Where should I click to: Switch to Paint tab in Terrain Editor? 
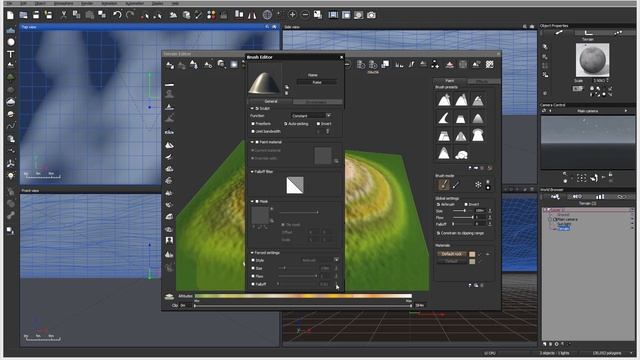(449, 81)
